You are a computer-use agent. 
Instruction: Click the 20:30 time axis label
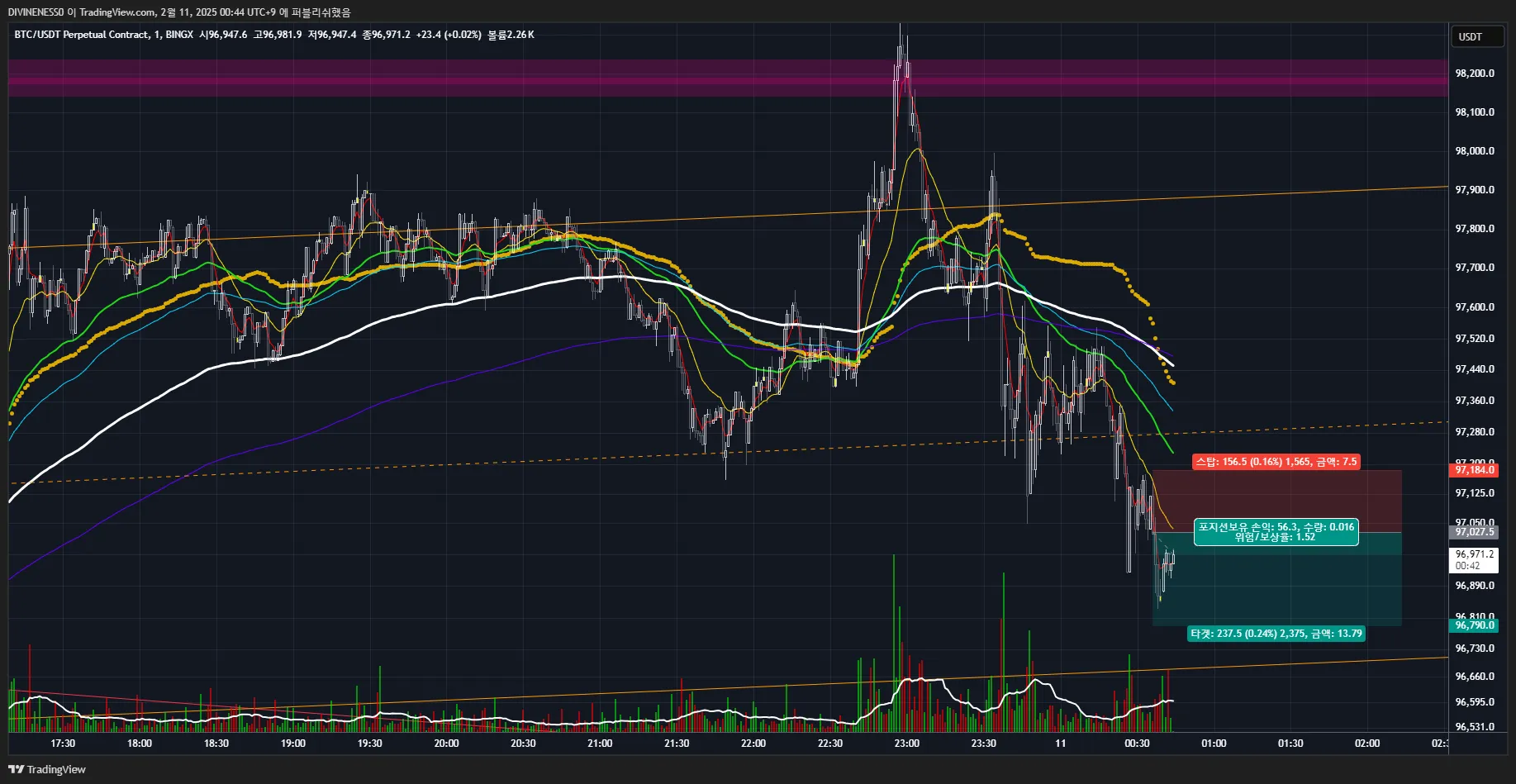[x=523, y=744]
